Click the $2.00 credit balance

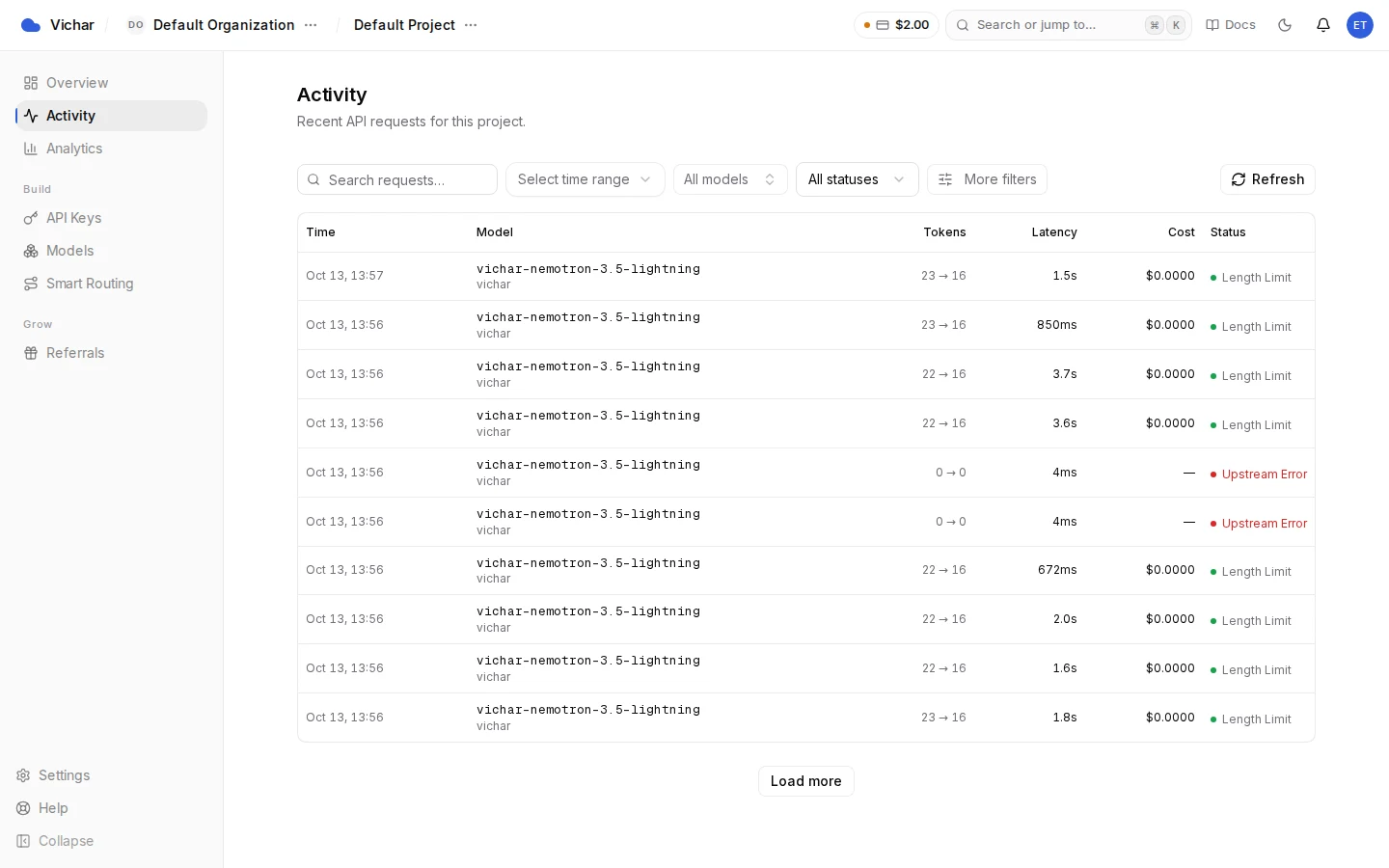[x=896, y=25]
